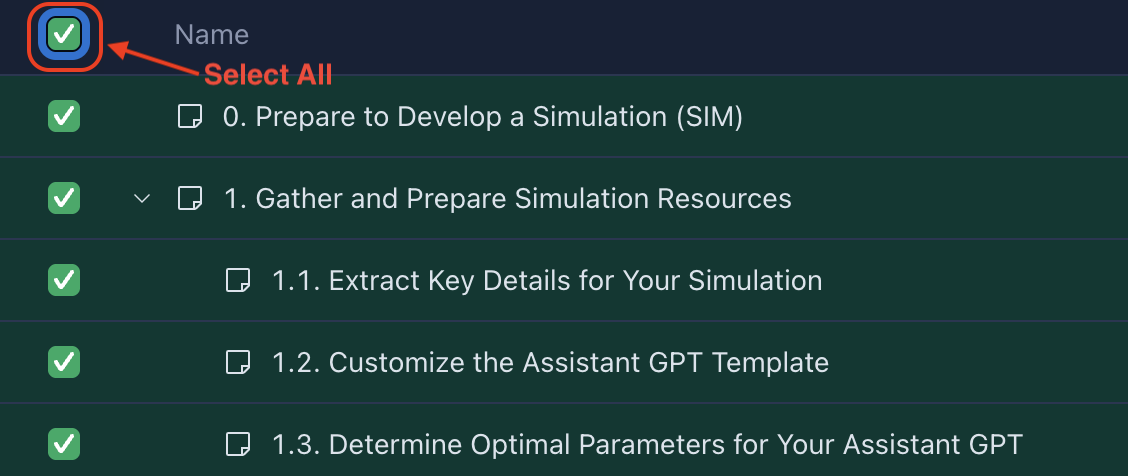
Task: Click the note icon for '0. Prepare to Develop'
Action: click(x=189, y=117)
